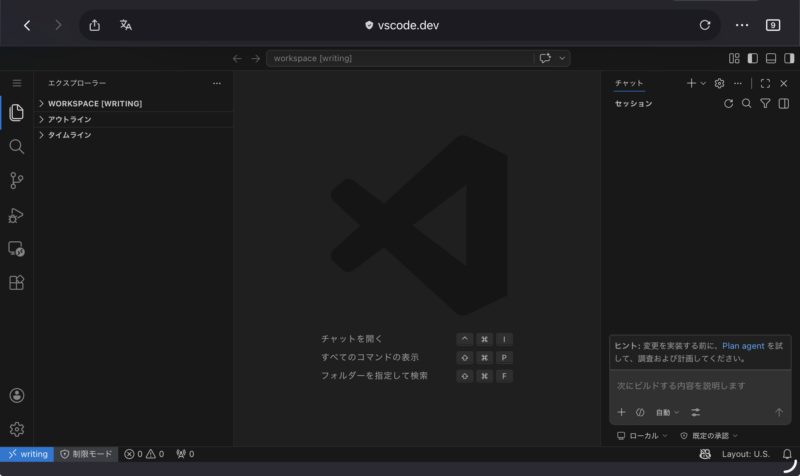
Task: Open the 既定の承認 dropdown
Action: 709,436
